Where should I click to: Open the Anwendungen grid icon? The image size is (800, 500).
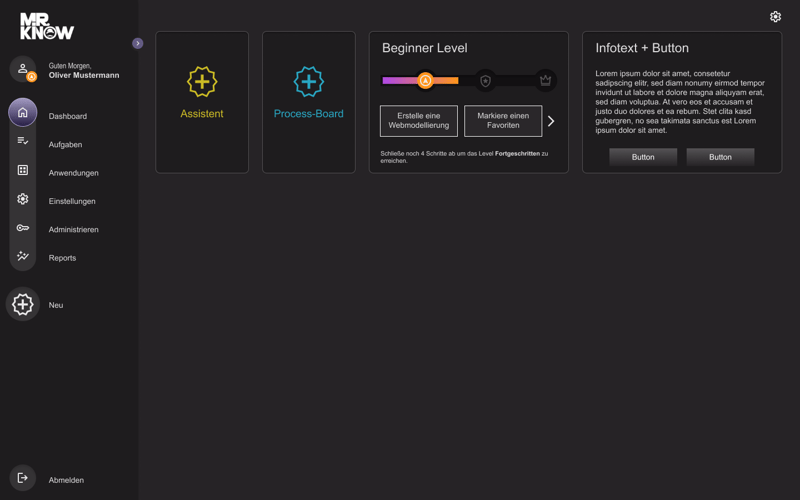(22, 170)
